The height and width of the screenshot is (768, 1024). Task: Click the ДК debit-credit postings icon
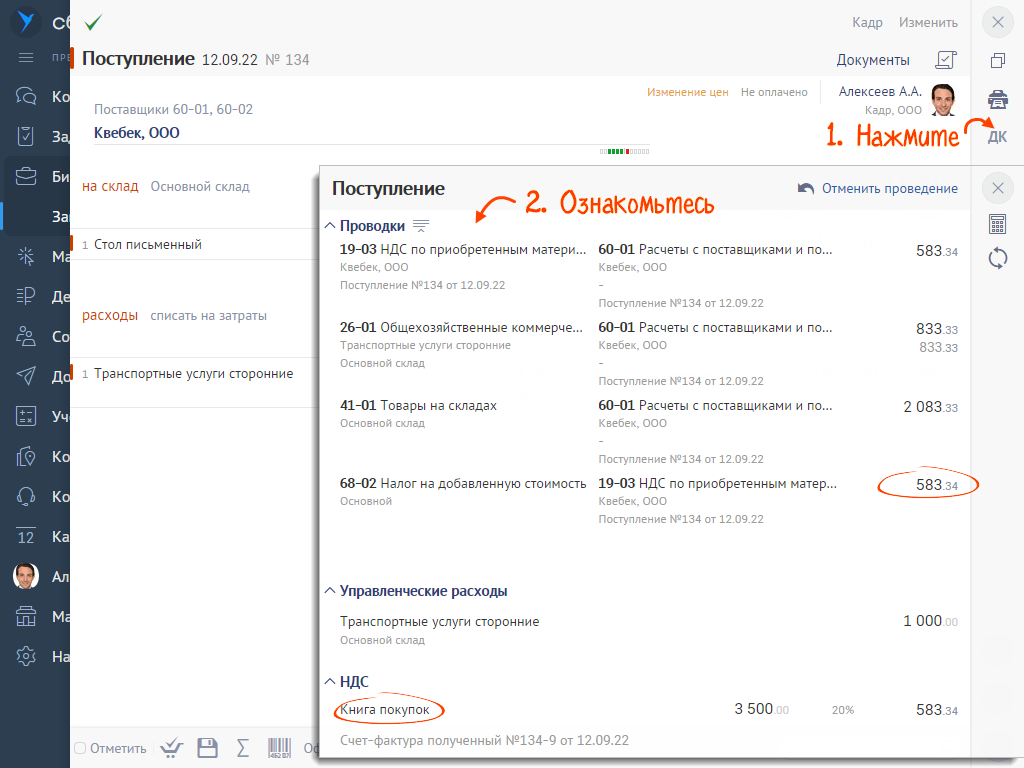pyautogui.click(x=997, y=137)
